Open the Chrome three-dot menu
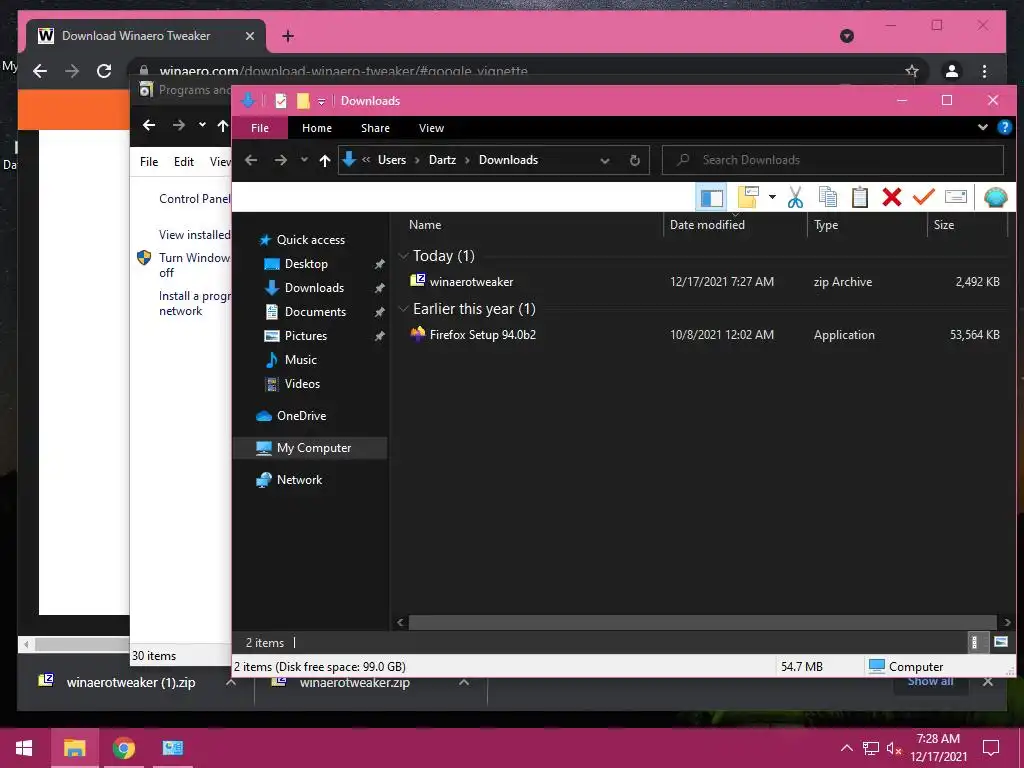Viewport: 1024px width, 768px height. click(984, 71)
